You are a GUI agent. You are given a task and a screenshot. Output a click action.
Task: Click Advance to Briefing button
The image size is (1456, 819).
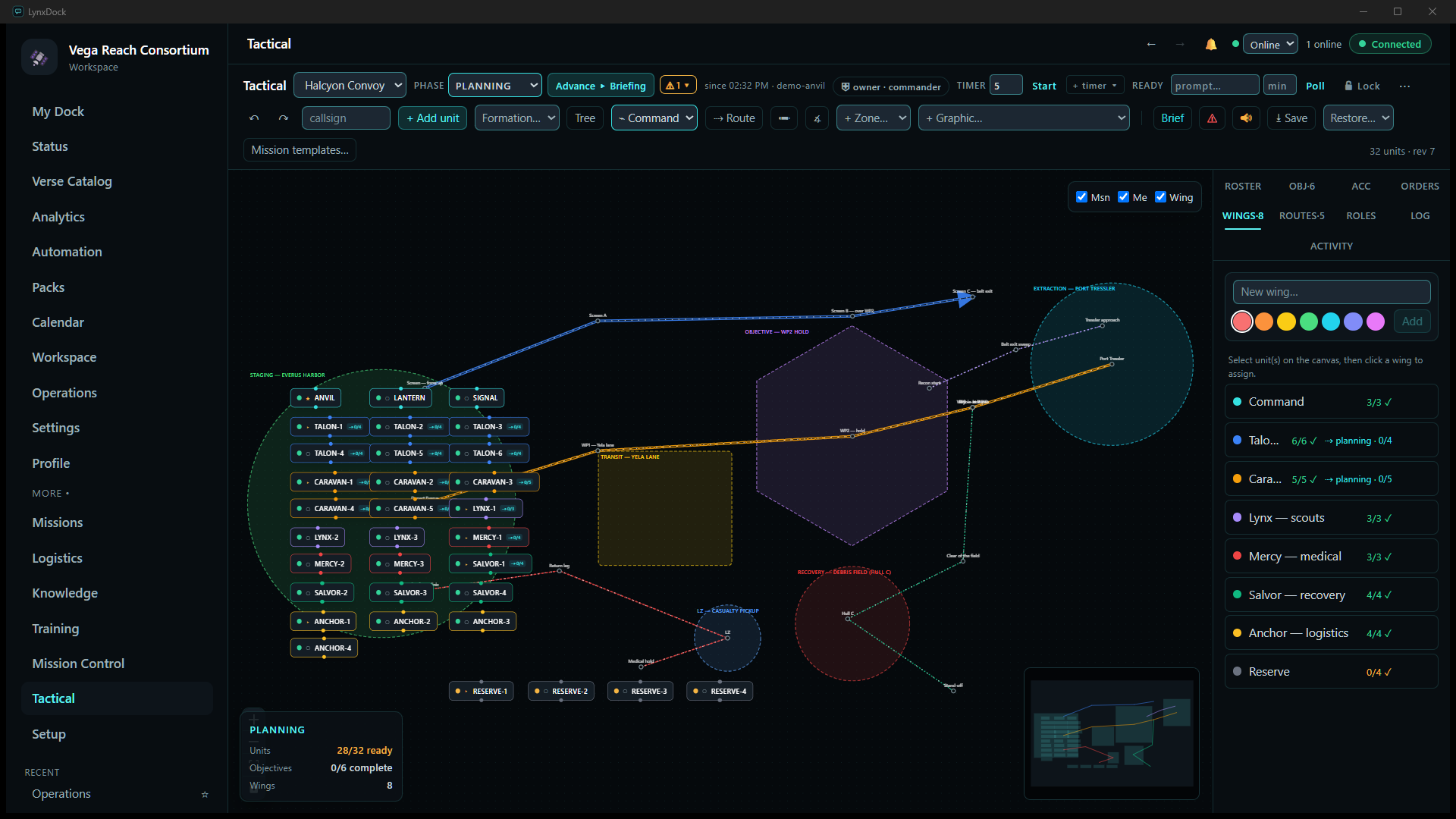[600, 86]
